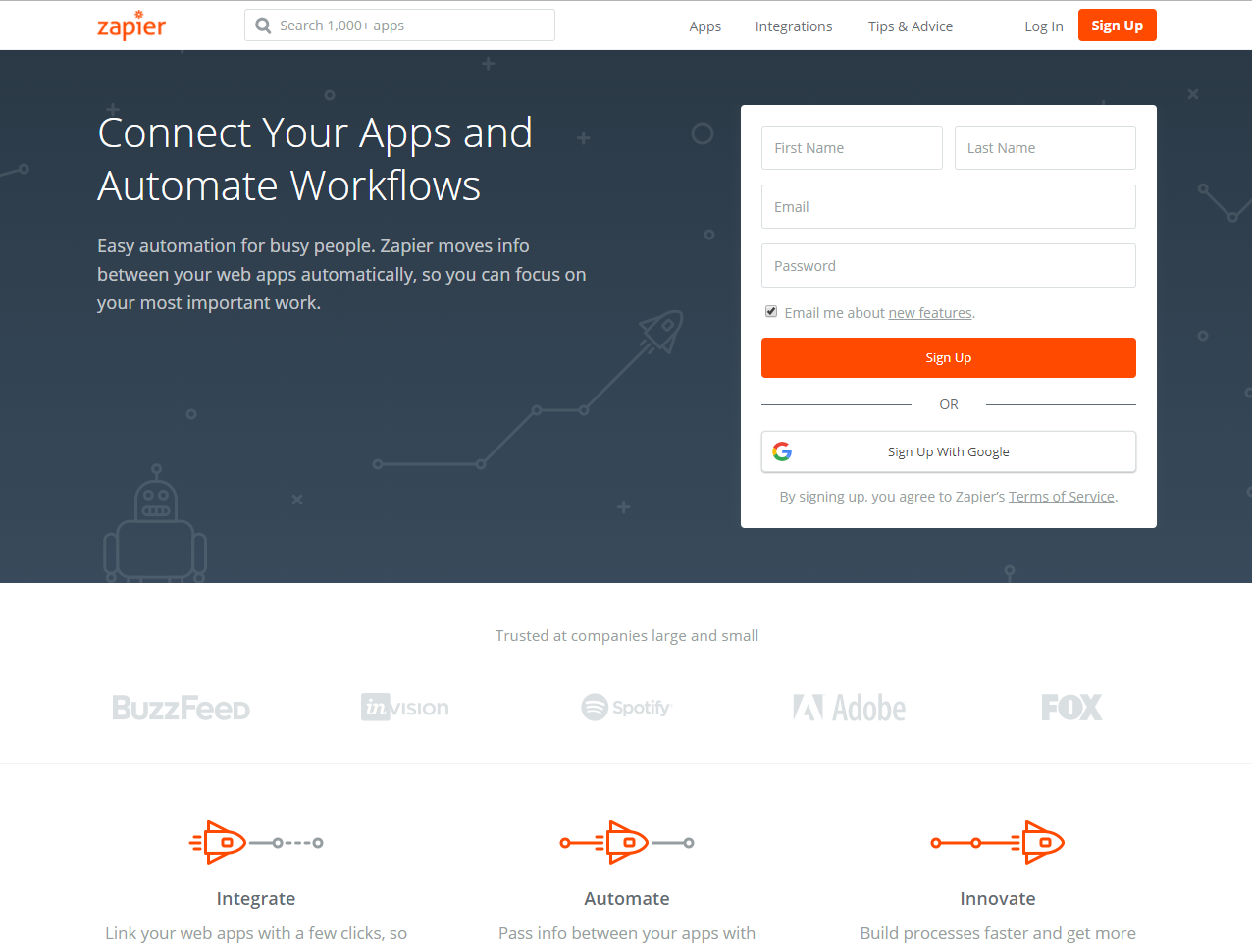Uncheck the email me about new features checkbox
The width and height of the screenshot is (1252, 952).
pyautogui.click(x=771, y=311)
